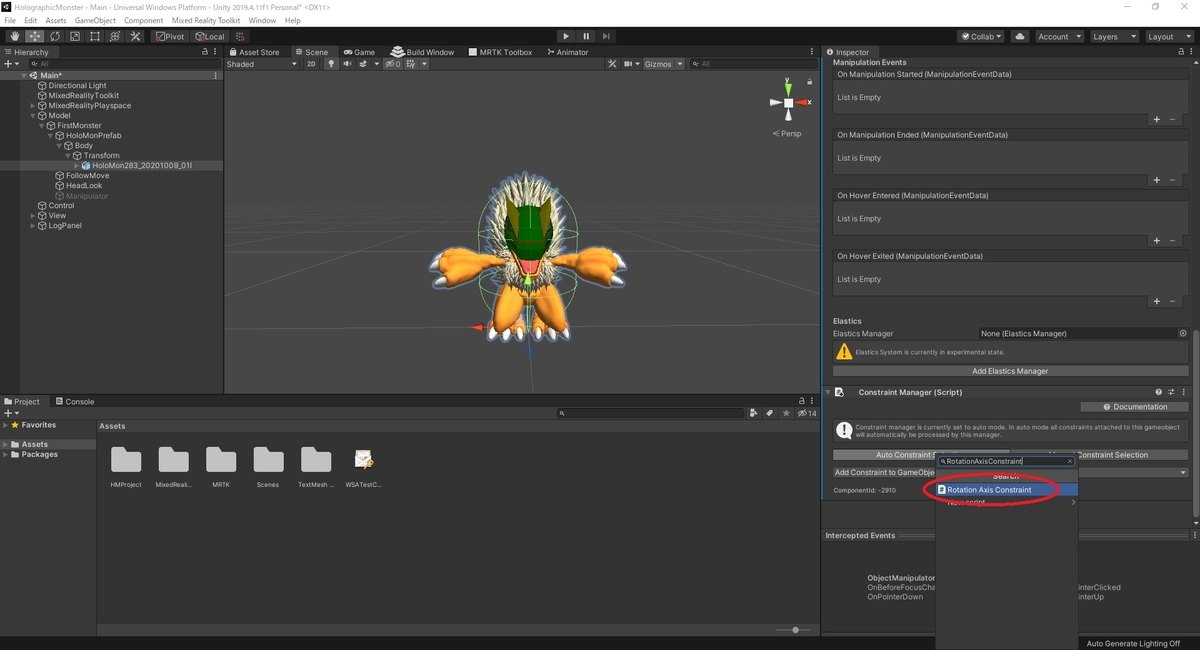Image resolution: width=1200 pixels, height=650 pixels.
Task: Open the HMProject folder
Action: (x=126, y=467)
